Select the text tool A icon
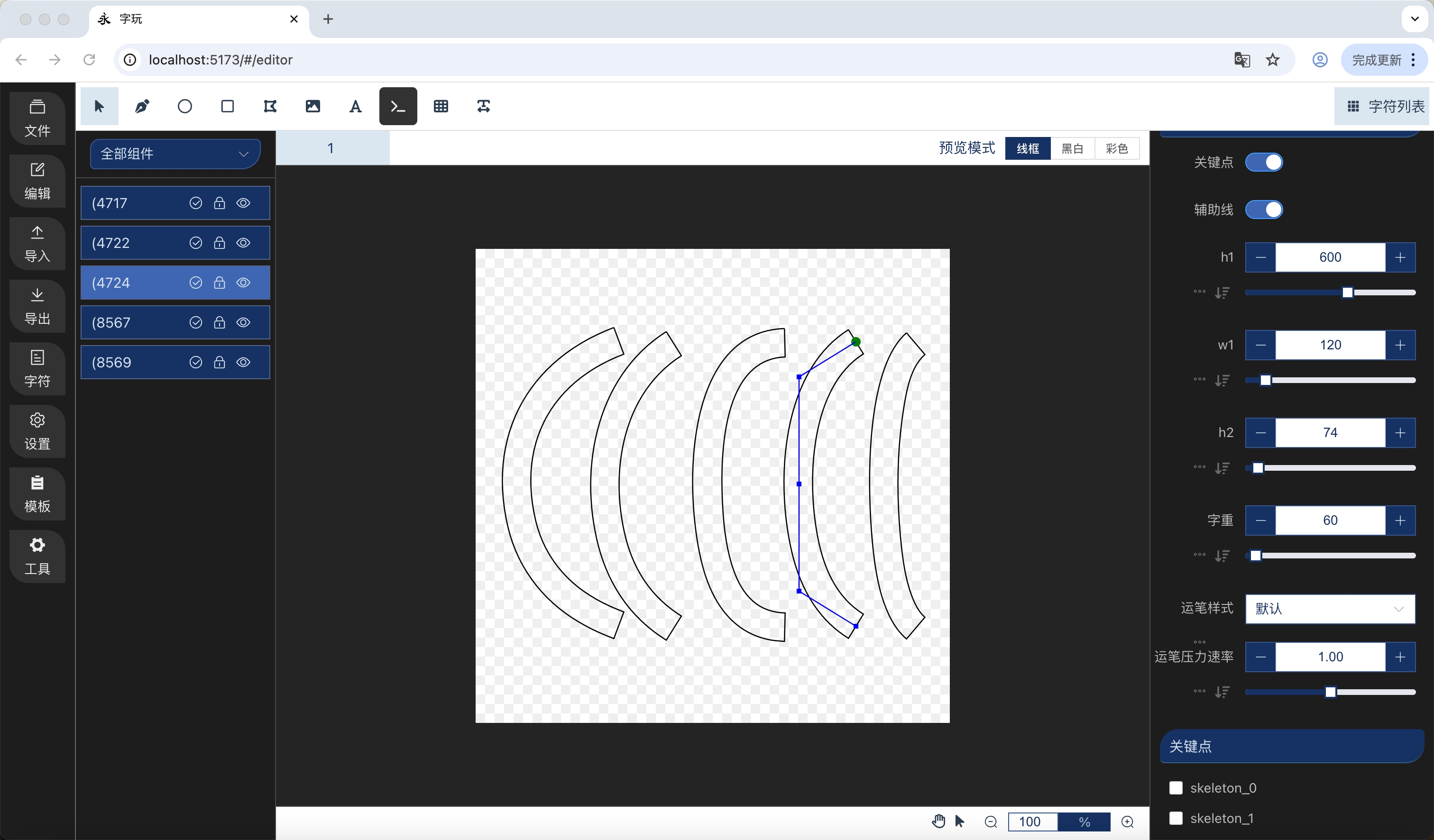This screenshot has height=840, width=1434. click(356, 106)
